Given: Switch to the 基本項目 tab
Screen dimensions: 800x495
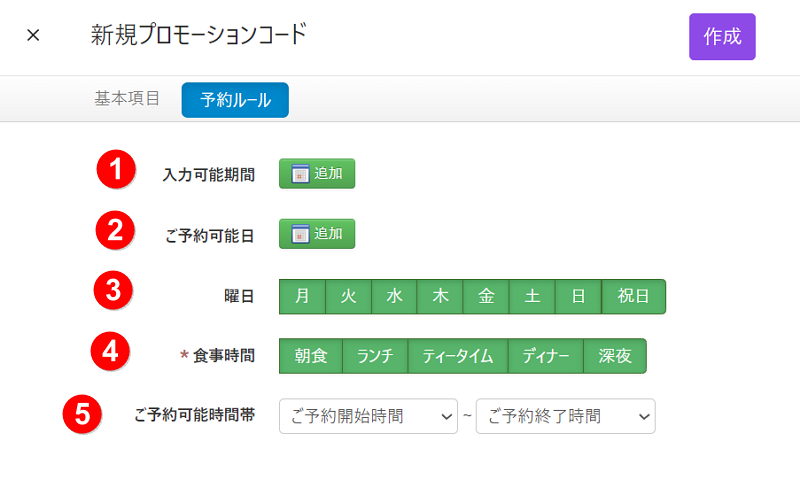Looking at the screenshot, I should click(127, 99).
